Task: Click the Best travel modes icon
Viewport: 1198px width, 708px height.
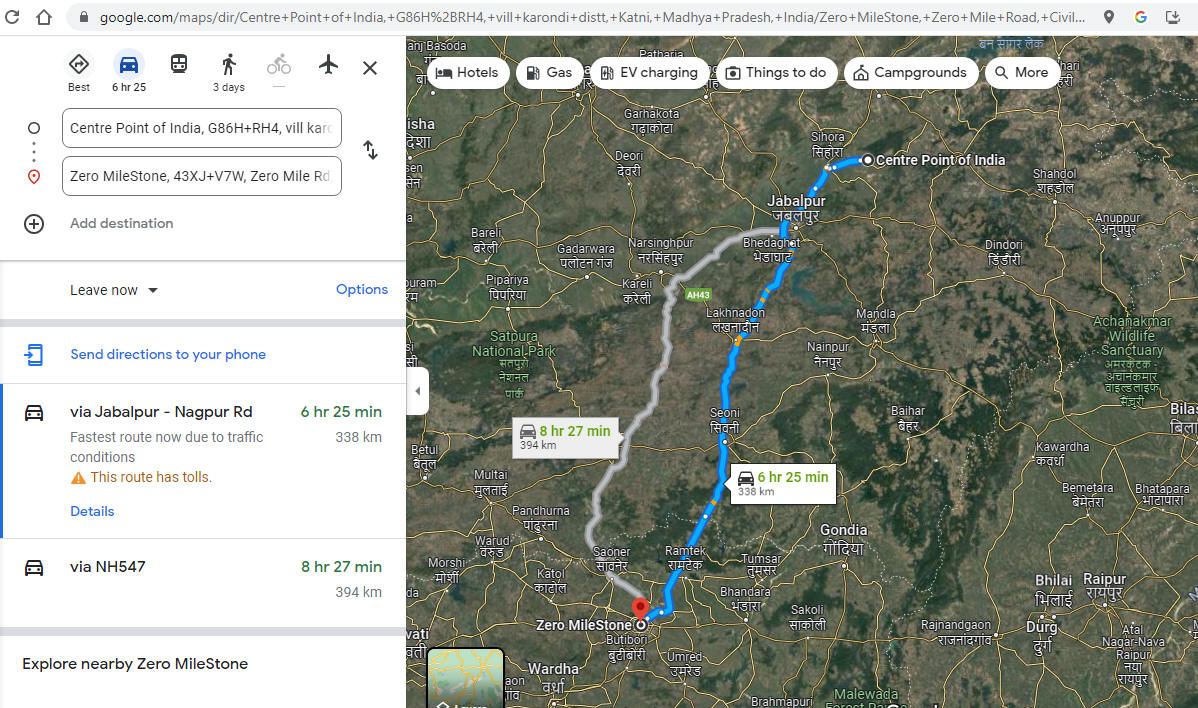Action: [x=79, y=66]
